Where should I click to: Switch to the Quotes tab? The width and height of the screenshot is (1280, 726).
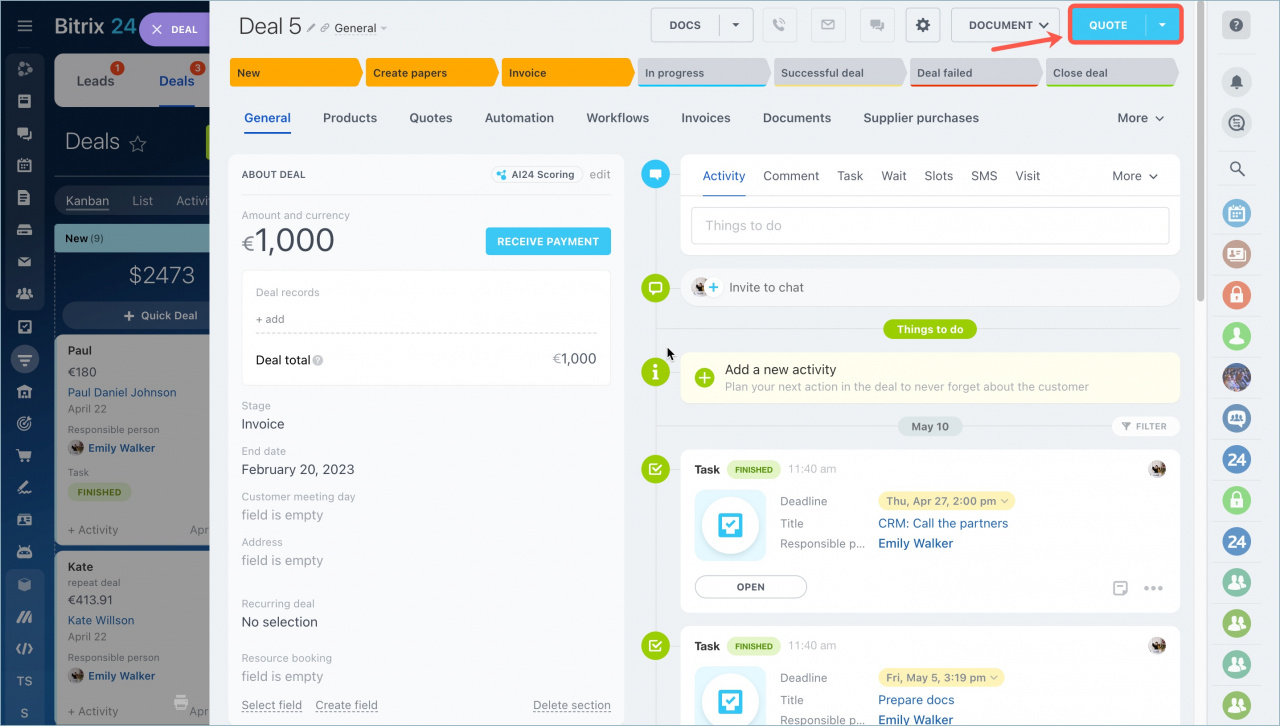pos(431,118)
